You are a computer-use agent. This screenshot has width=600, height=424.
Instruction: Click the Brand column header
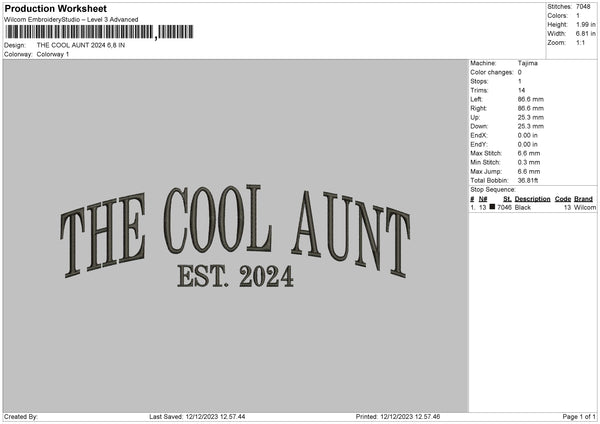pos(583,199)
